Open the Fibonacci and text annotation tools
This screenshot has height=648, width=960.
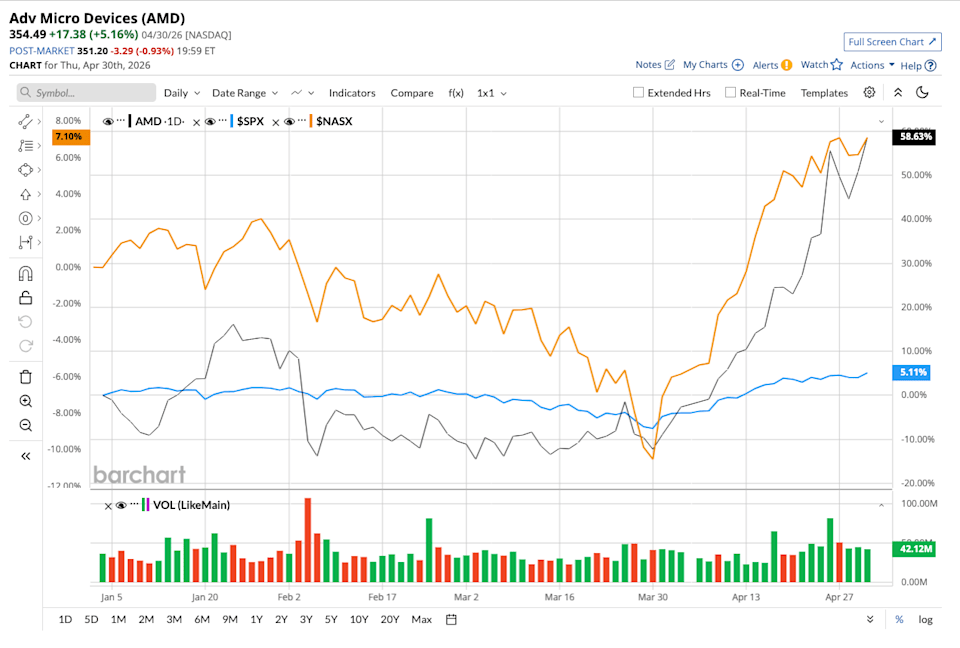pyautogui.click(x=25, y=146)
